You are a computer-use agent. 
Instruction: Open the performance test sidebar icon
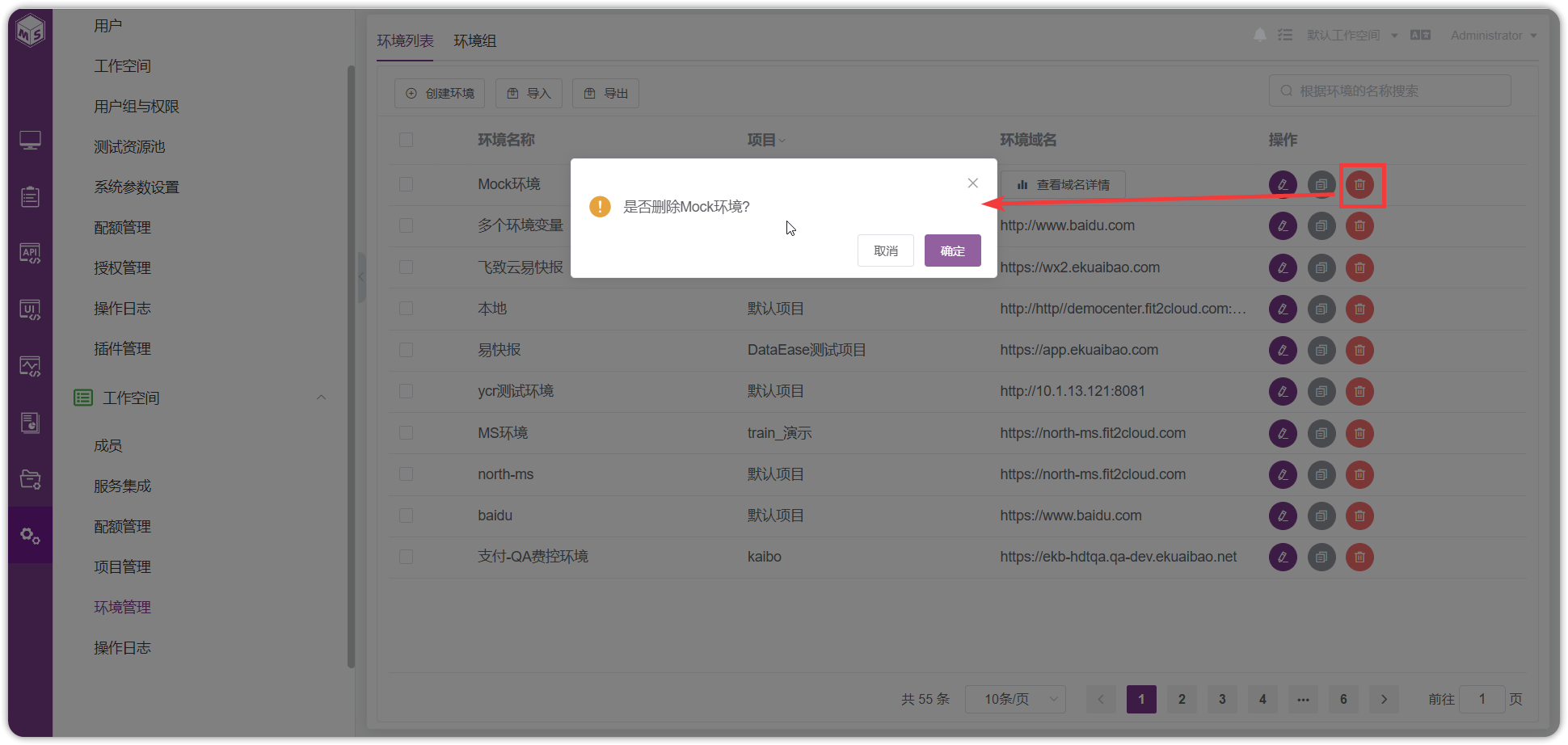pos(30,366)
